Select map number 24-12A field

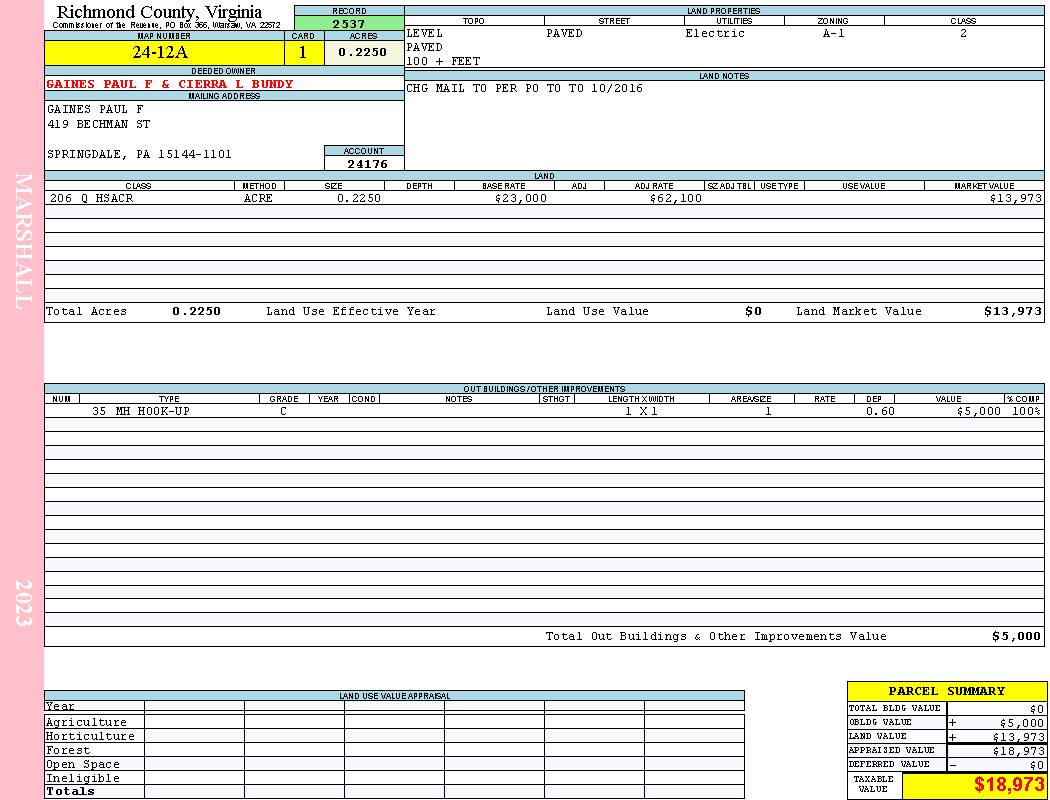coord(165,52)
